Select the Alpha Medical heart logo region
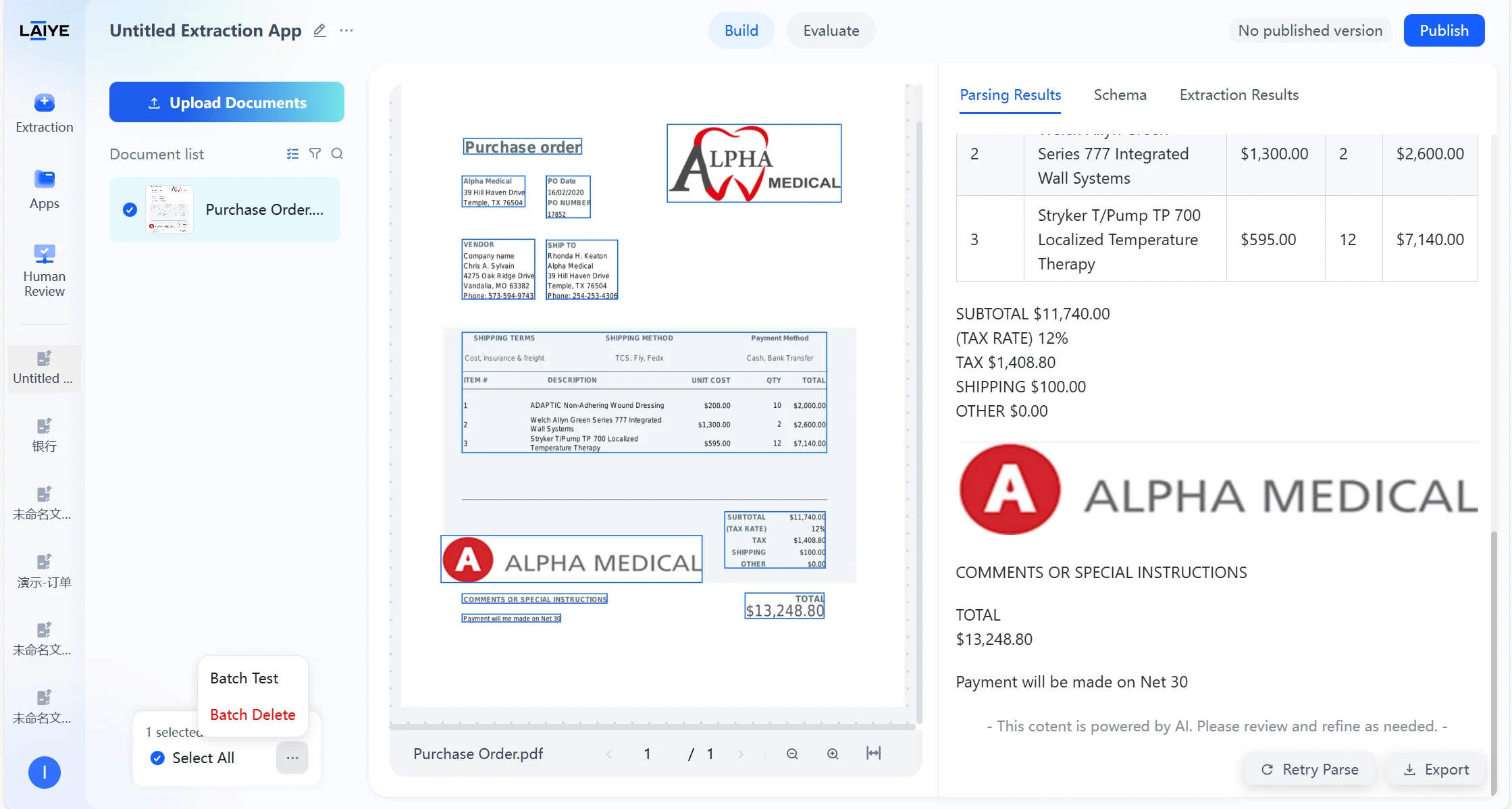The height and width of the screenshot is (809, 1512). pyautogui.click(x=754, y=163)
